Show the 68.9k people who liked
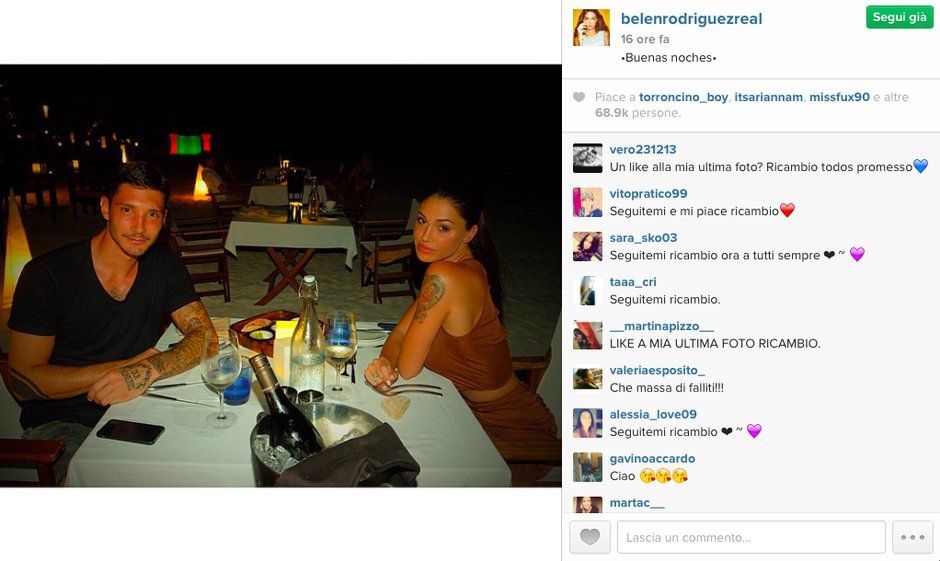Screen dimensions: 940x561 (x=638, y=113)
